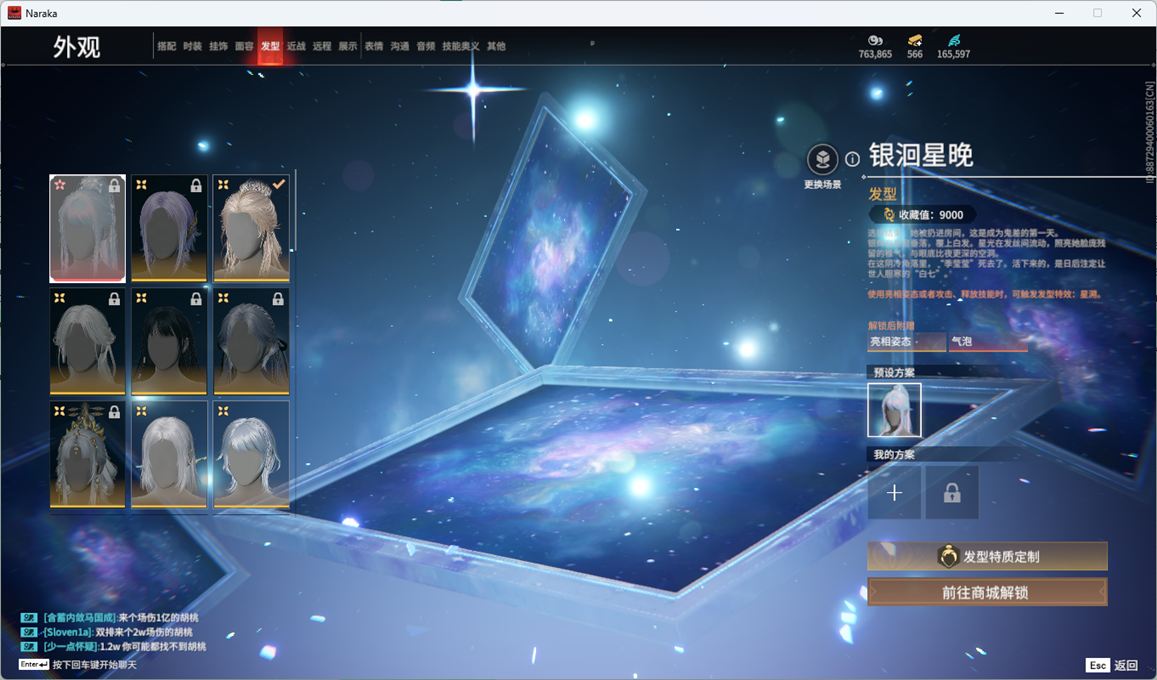Go to the 展示 tab
This screenshot has width=1157, height=680.
pos(348,46)
